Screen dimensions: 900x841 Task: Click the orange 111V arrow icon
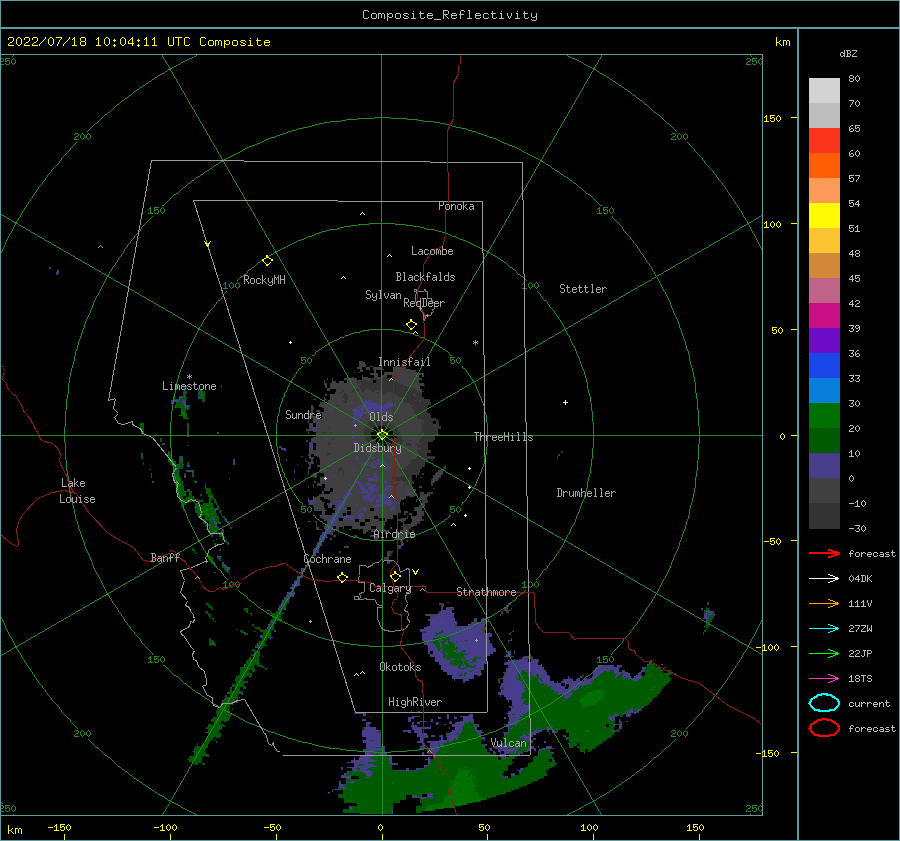[824, 603]
